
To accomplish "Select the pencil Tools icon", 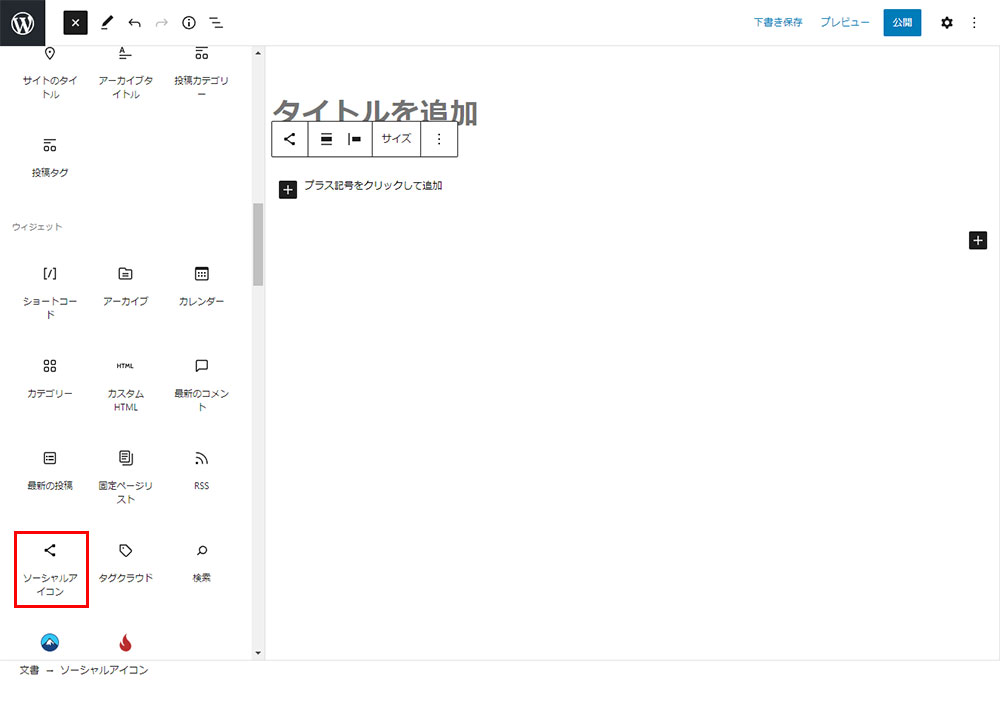I will click(107, 22).
